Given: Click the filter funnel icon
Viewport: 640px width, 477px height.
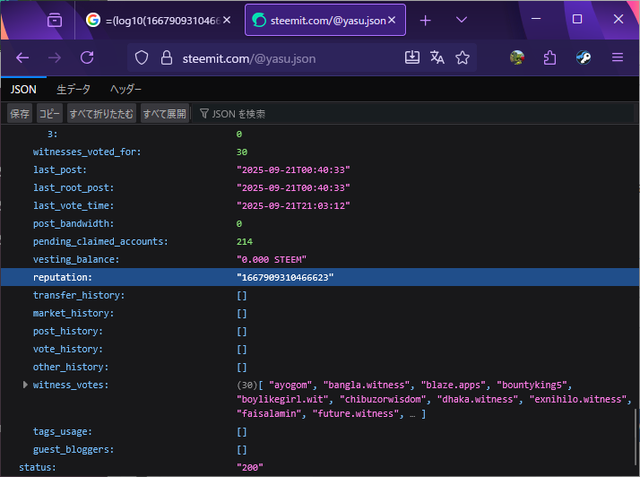Looking at the screenshot, I should tap(204, 113).
